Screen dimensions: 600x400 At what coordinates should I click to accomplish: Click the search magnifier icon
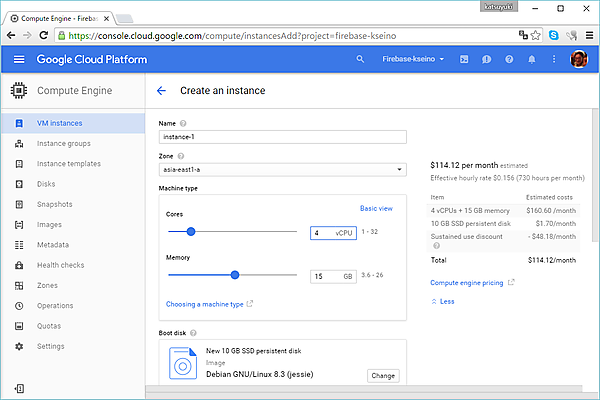tap(361, 60)
